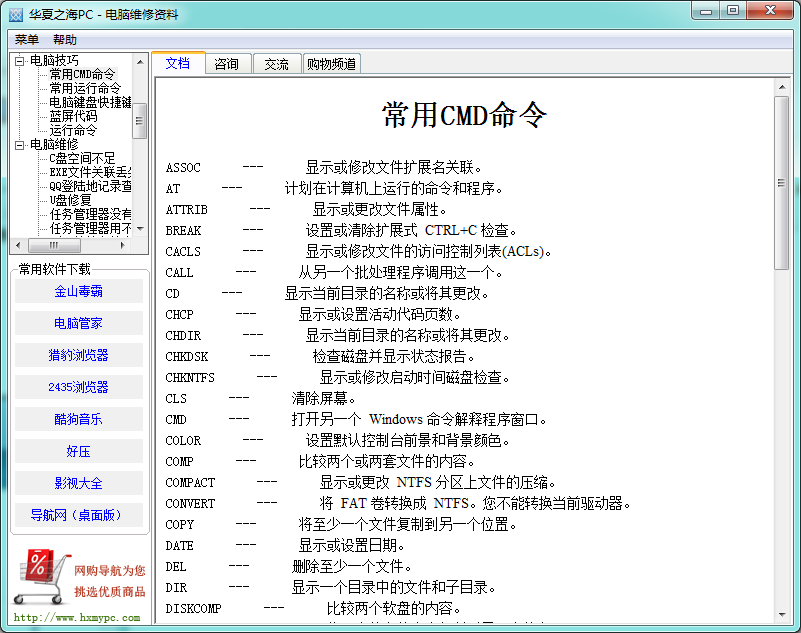Click document scroll up arrow
801x633 pixels.
click(x=782, y=88)
